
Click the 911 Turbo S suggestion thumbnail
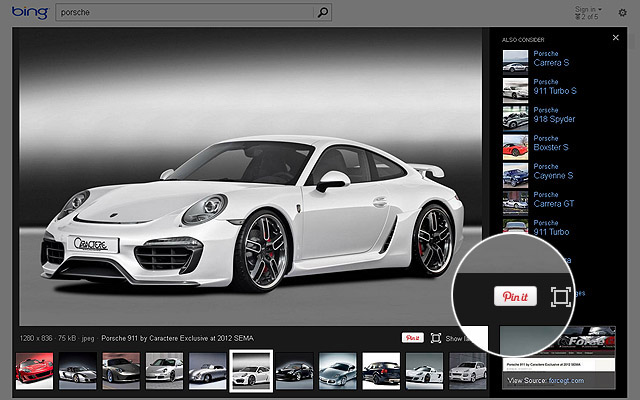tap(515, 90)
